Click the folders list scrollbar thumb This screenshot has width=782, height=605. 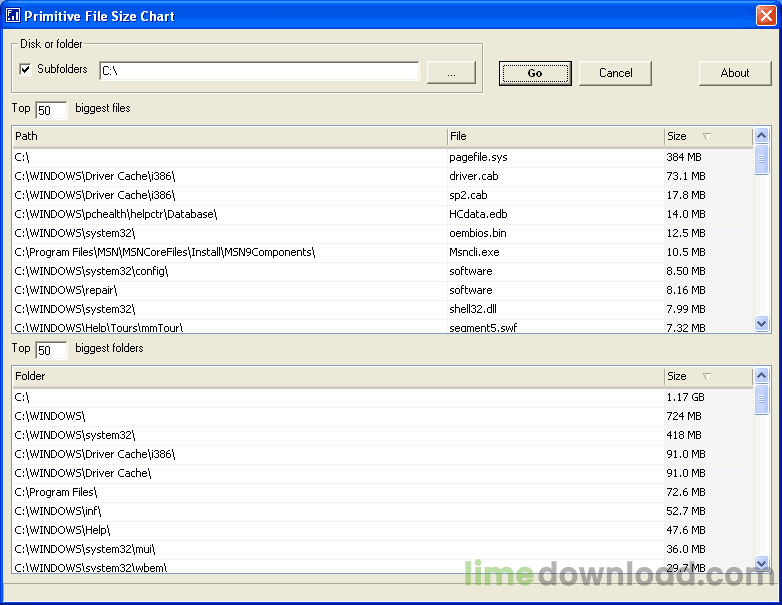tap(762, 399)
